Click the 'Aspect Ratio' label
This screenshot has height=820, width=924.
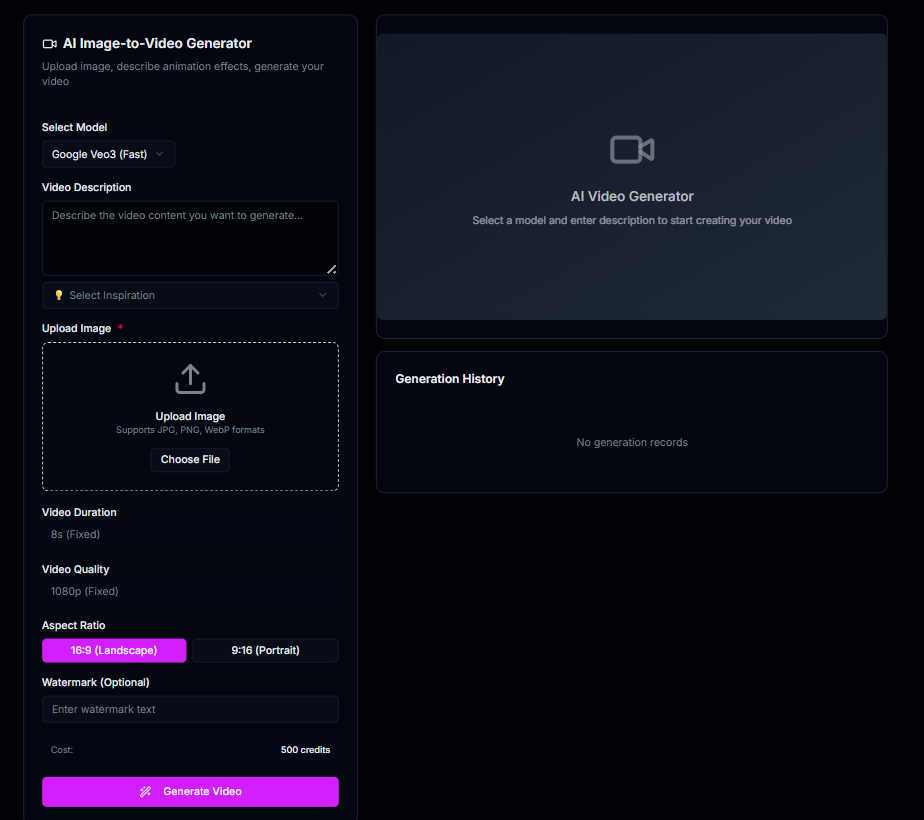point(74,626)
